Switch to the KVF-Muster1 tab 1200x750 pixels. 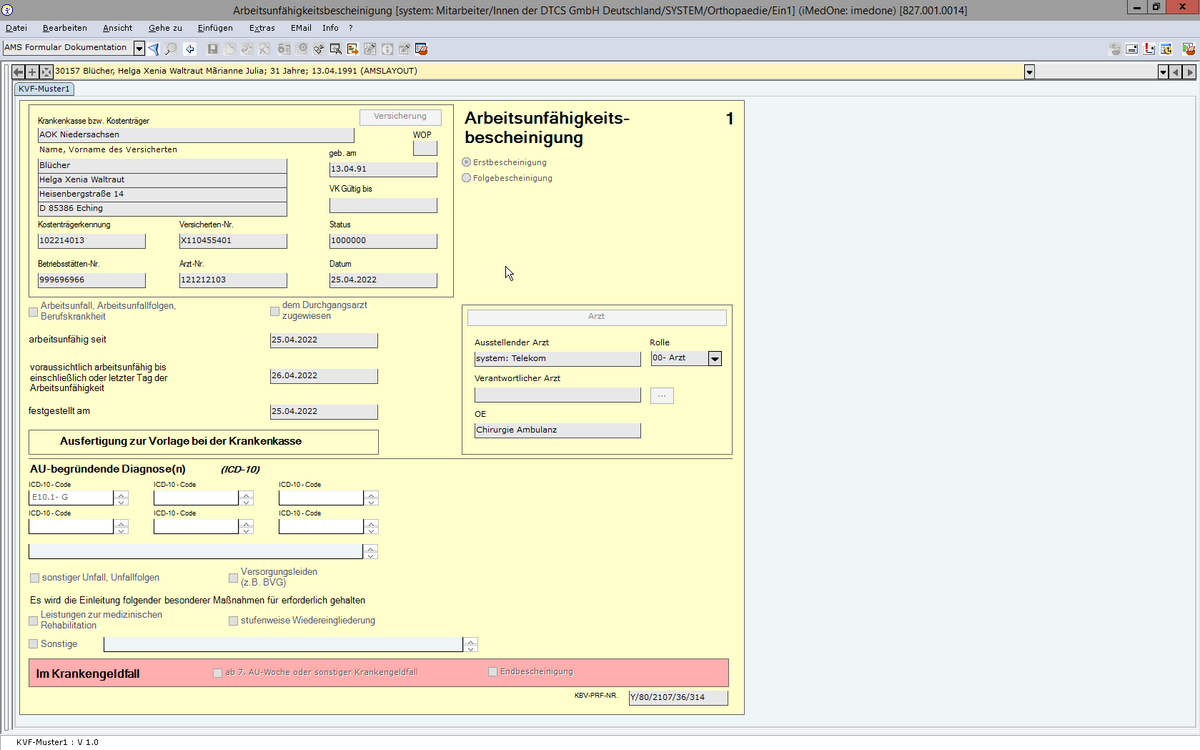coord(44,89)
